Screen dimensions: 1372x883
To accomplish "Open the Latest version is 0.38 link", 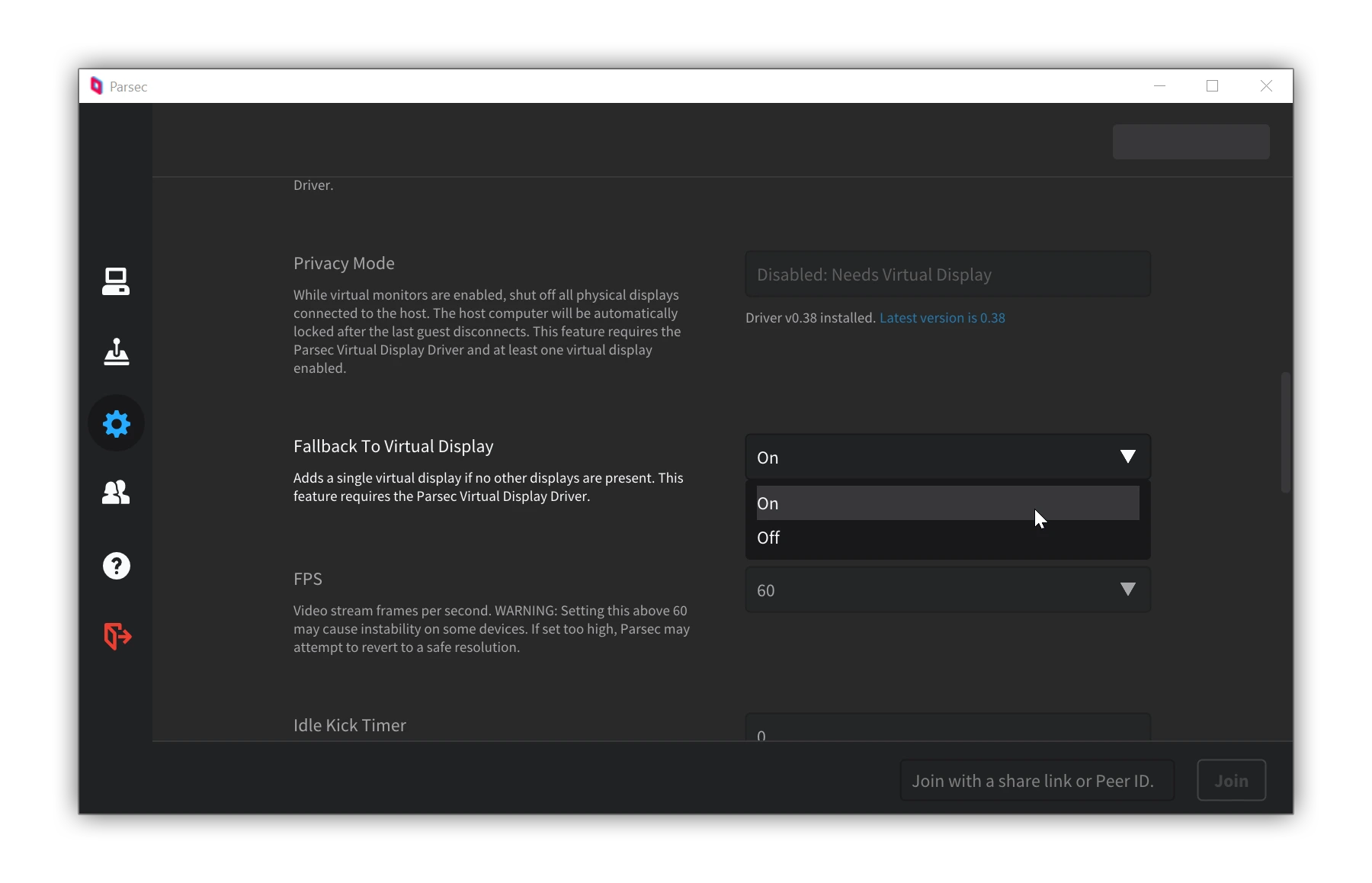I will coord(942,318).
